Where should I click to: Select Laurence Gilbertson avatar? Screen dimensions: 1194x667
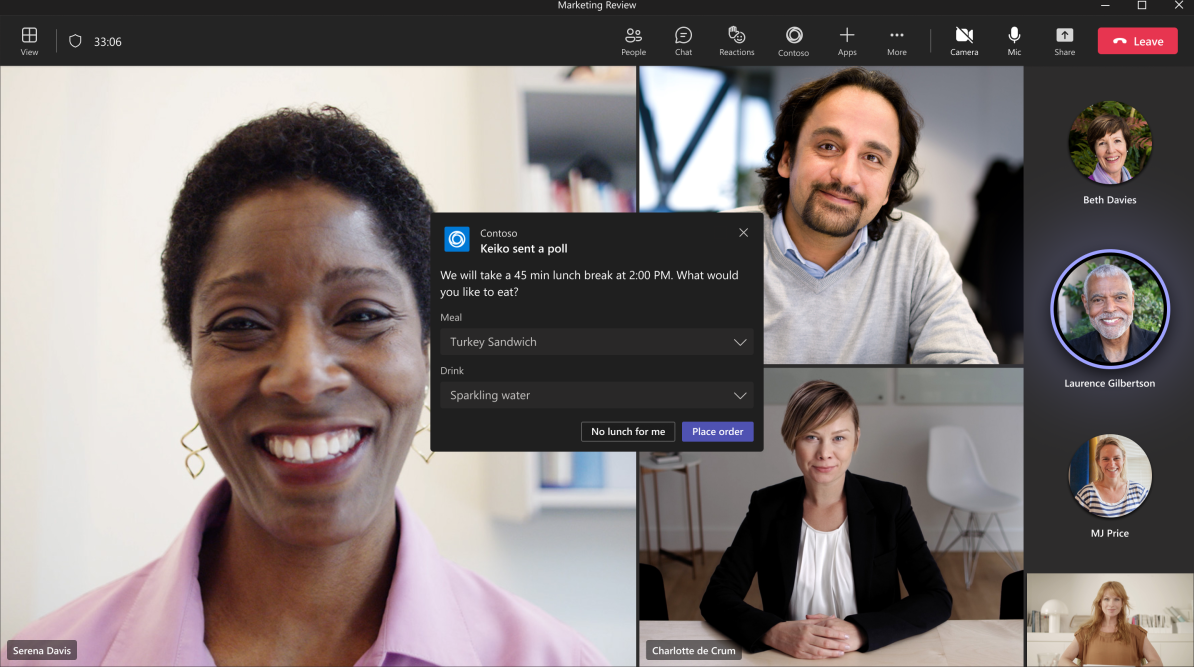pos(1109,309)
